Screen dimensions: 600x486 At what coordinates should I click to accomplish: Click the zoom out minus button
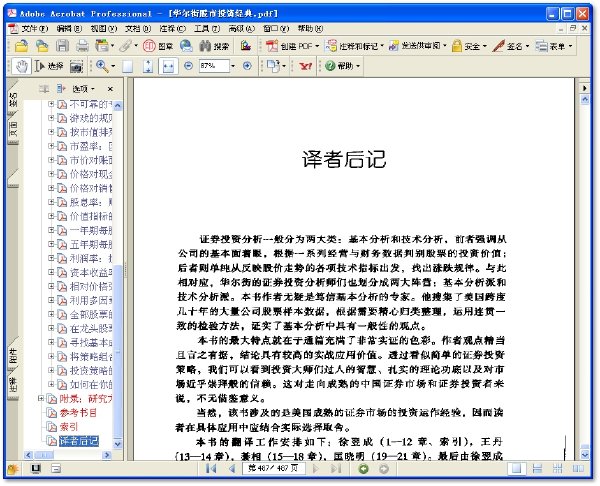point(188,66)
